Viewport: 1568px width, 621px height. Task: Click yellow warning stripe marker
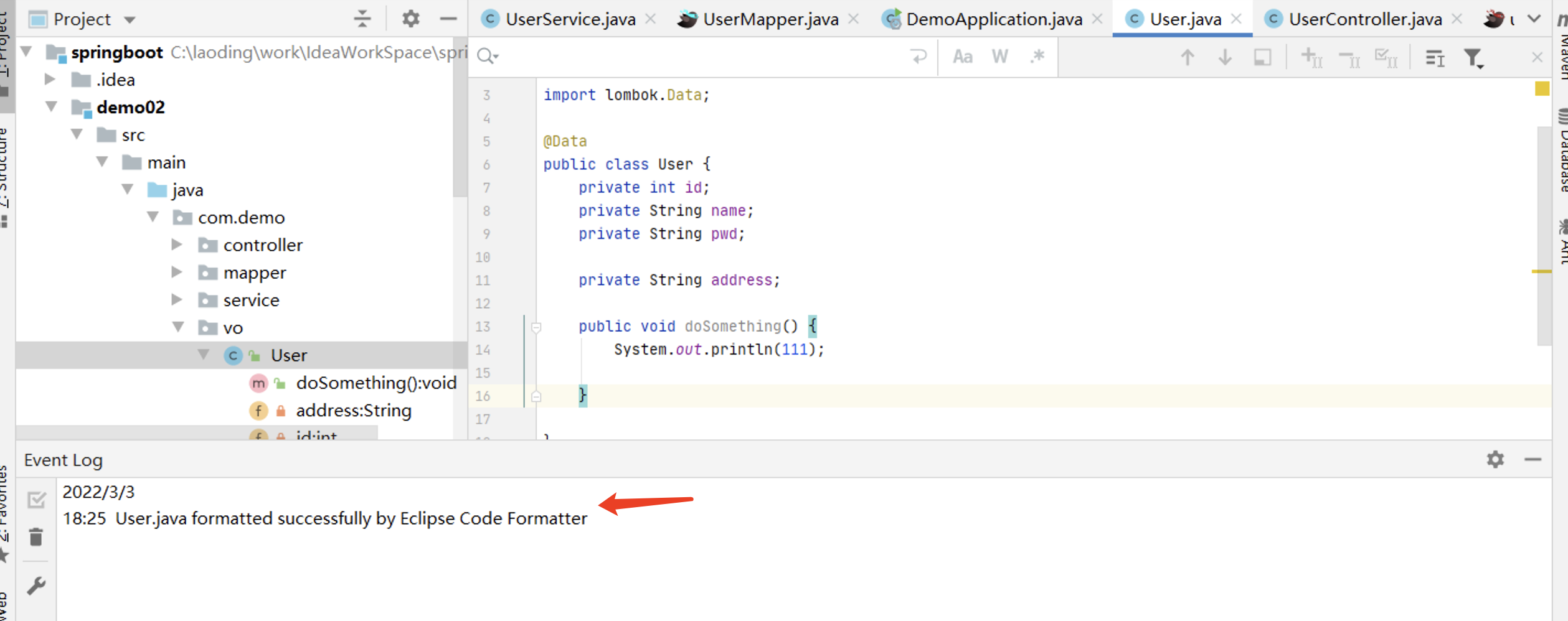pos(1541,271)
